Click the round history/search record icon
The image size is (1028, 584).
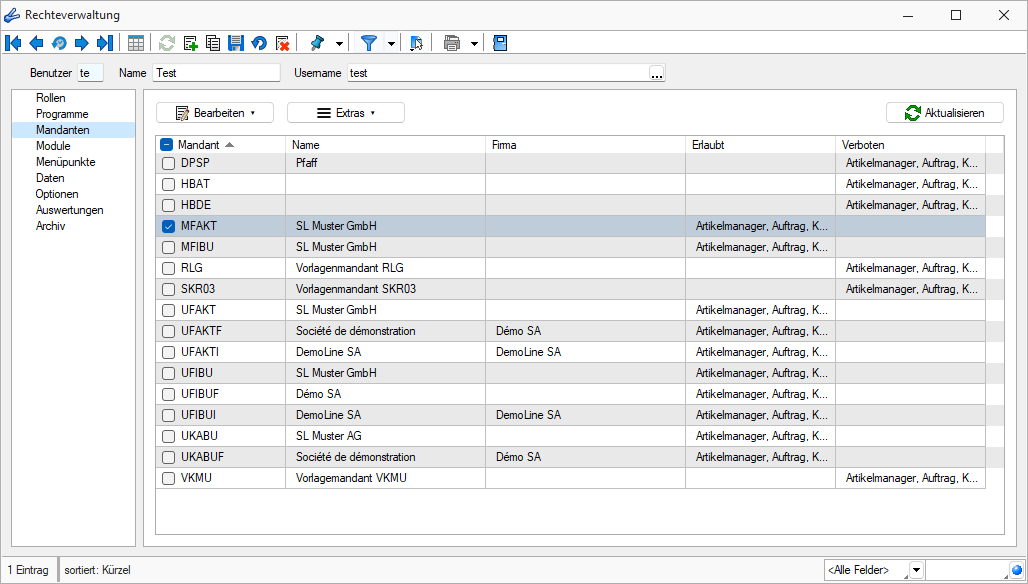tap(59, 43)
